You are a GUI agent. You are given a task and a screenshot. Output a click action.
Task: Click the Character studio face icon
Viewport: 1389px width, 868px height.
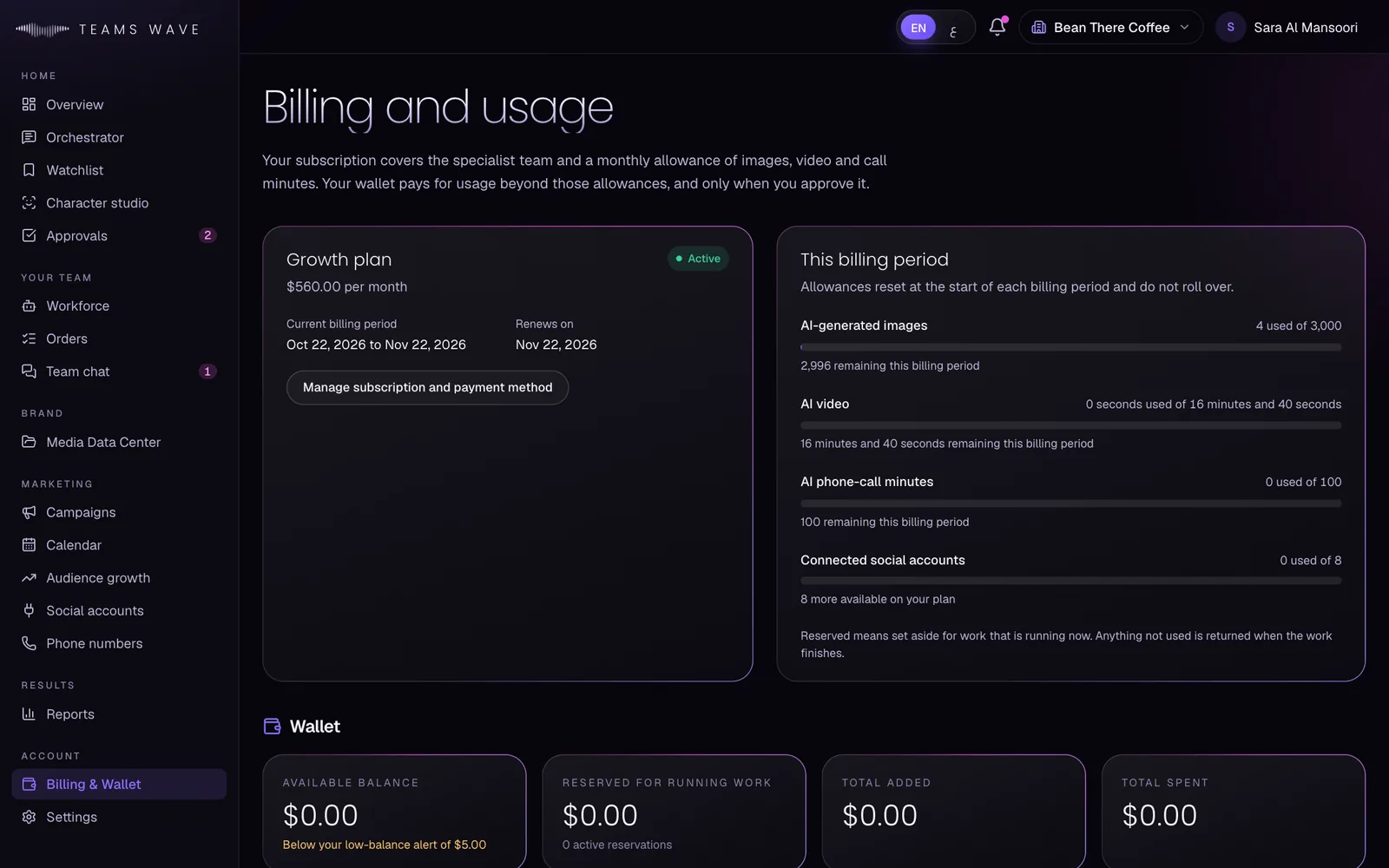point(29,203)
